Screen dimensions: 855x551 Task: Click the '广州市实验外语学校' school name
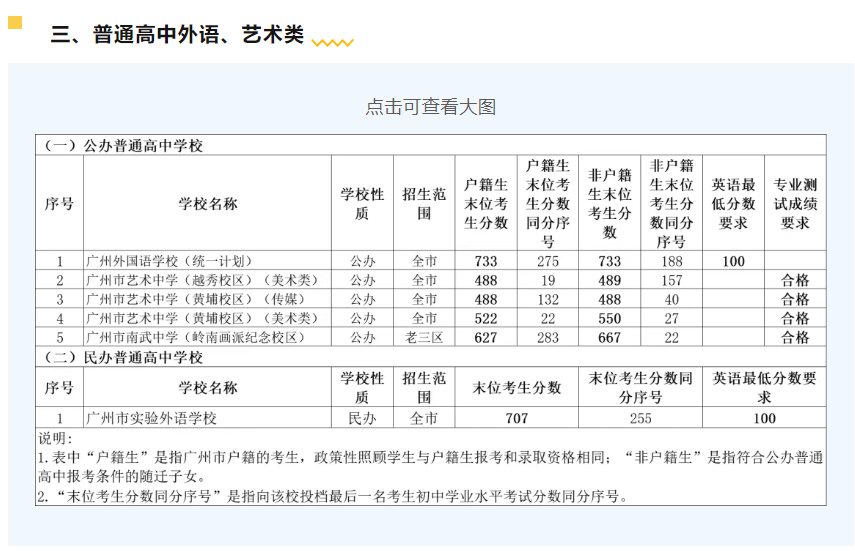click(x=151, y=418)
